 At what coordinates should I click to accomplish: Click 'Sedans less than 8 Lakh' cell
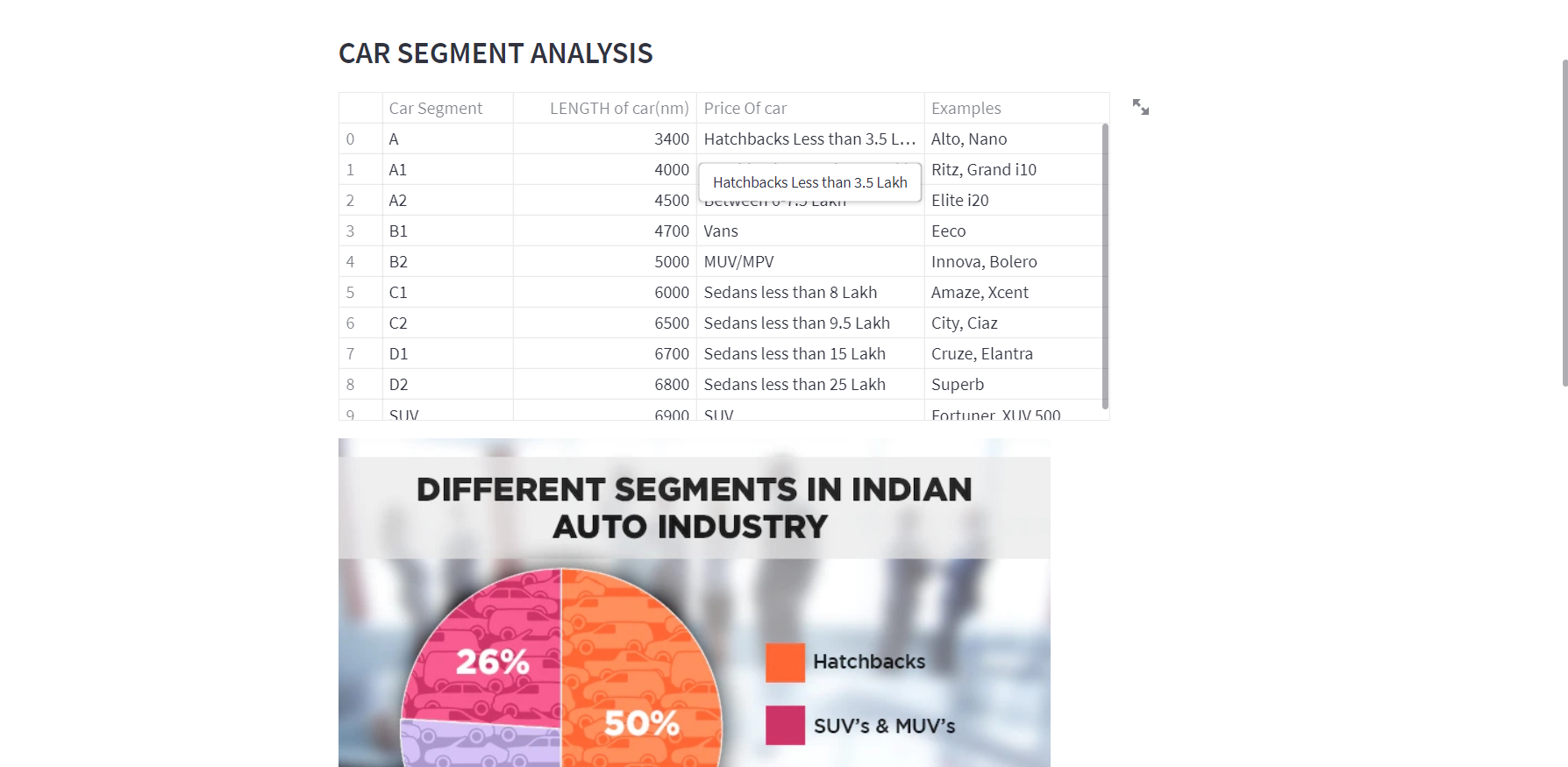[810, 292]
